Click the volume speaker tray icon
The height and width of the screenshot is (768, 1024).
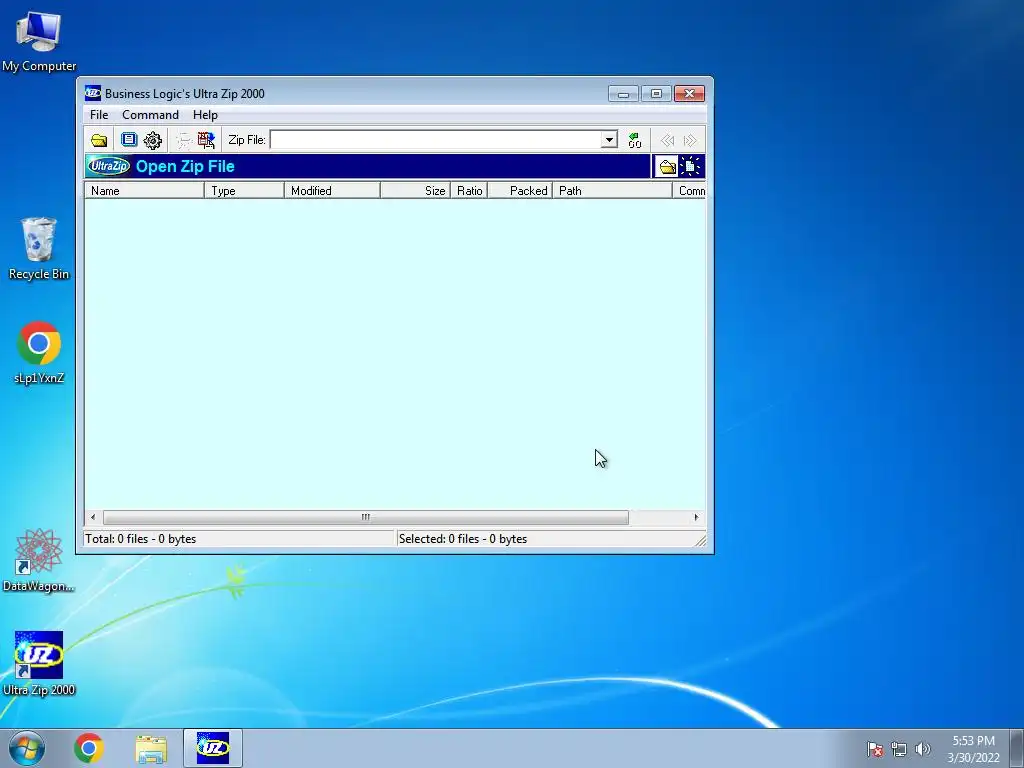[x=923, y=749]
